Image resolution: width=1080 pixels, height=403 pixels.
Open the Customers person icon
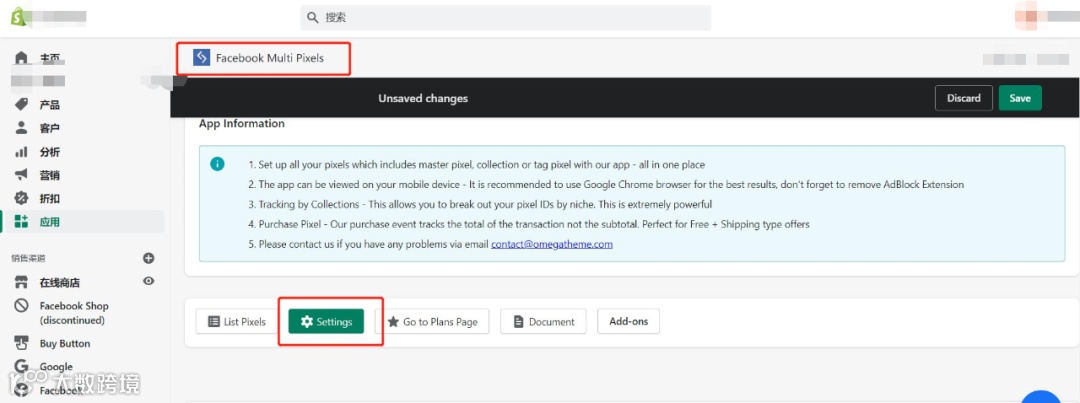pyautogui.click(x=21, y=128)
